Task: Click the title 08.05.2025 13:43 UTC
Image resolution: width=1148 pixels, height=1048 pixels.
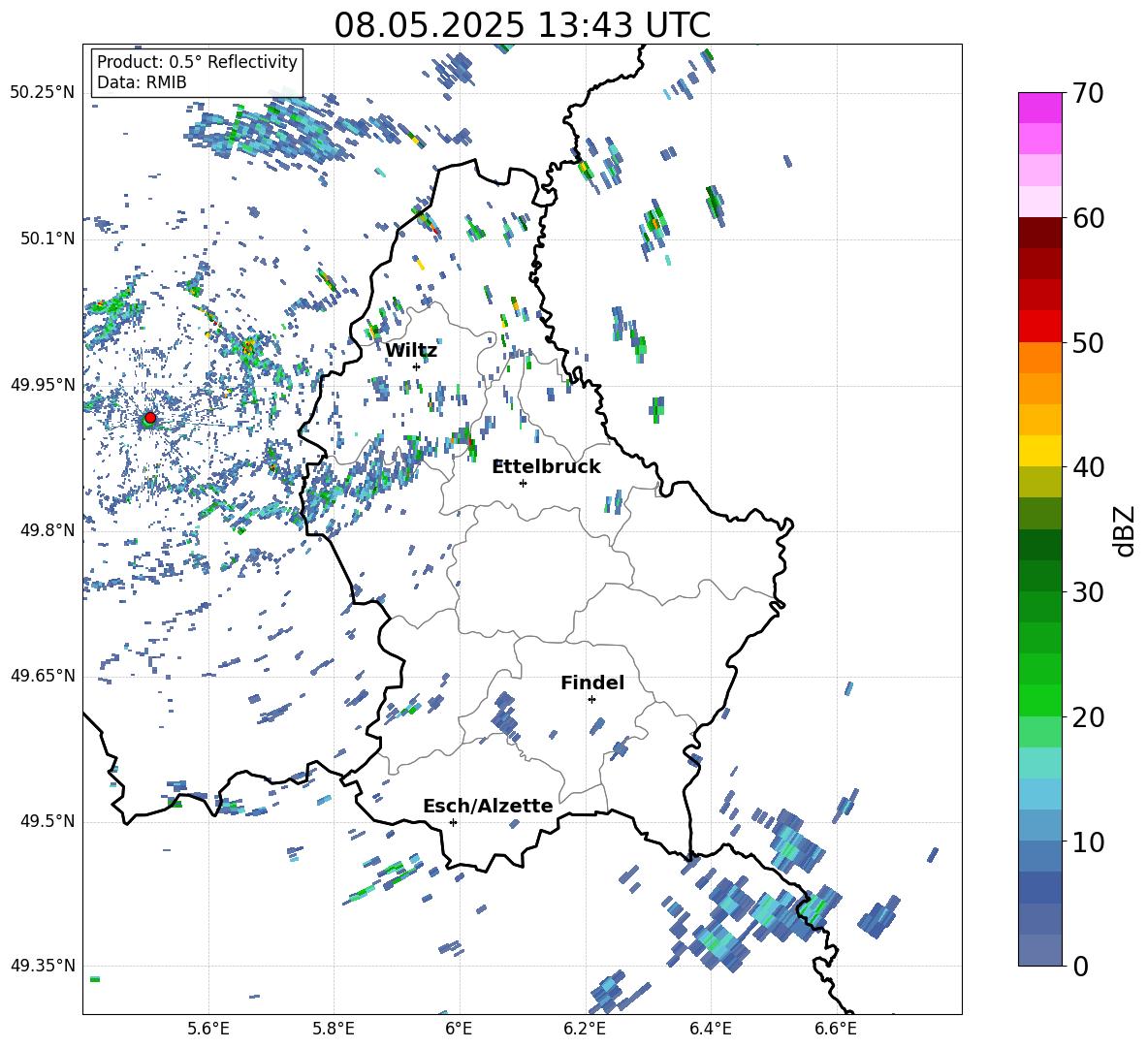Action: [522, 25]
